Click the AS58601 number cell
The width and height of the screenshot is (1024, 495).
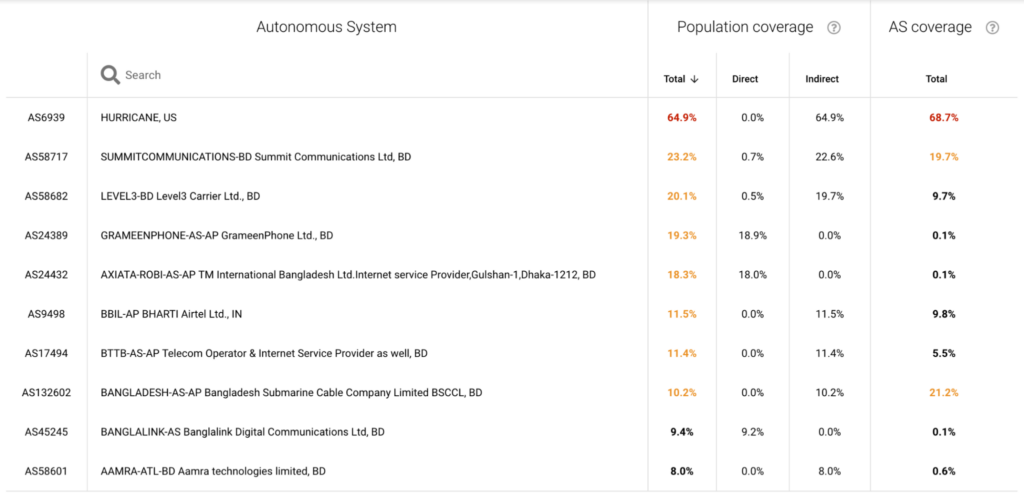(46, 471)
